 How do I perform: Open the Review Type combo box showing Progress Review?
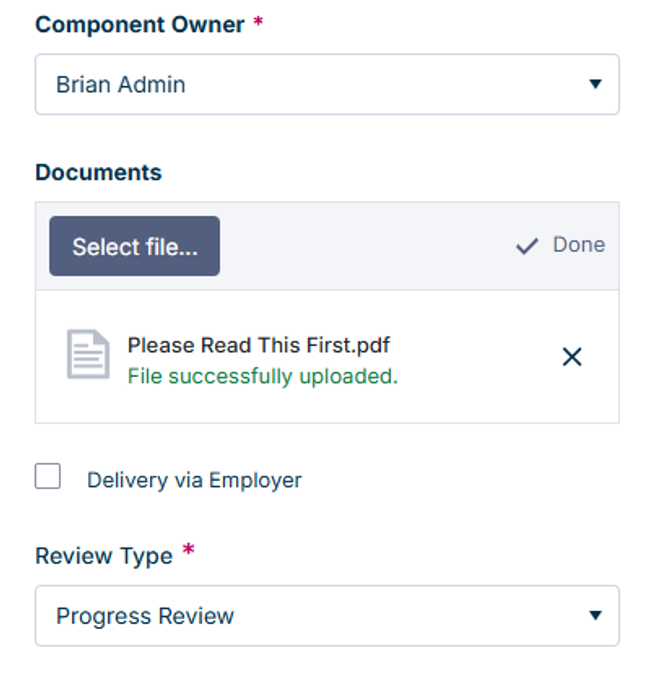click(327, 616)
